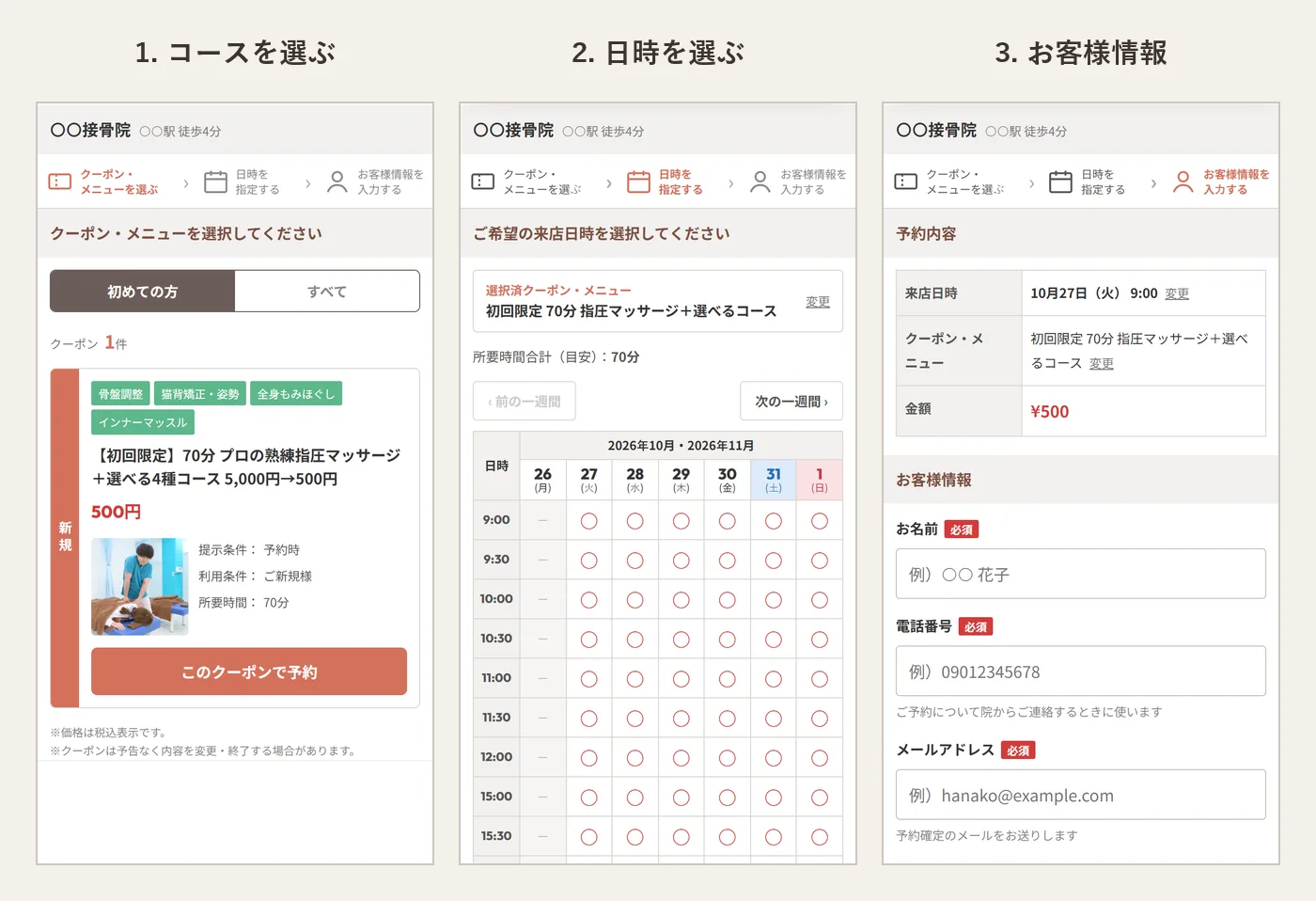Click 変更 beside the selected coupon on the date-selection screen
Screen dimensions: 1316x901
coord(818,302)
